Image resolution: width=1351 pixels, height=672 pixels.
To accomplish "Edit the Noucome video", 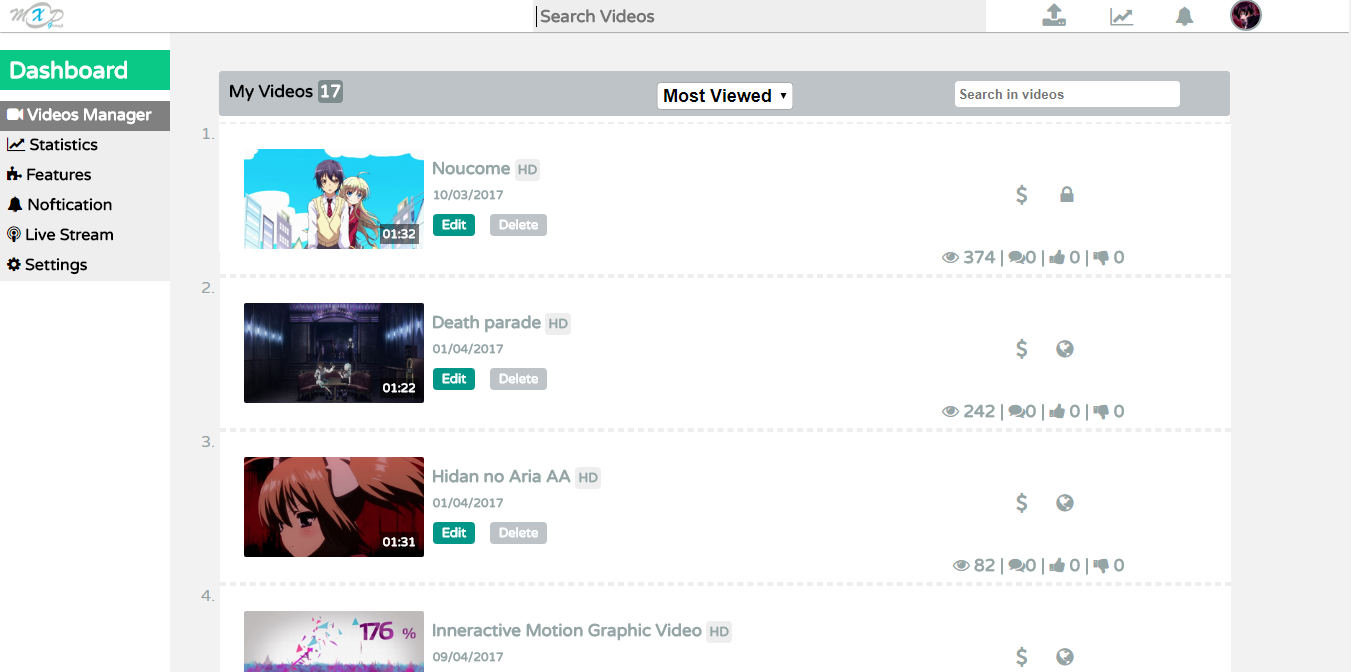I will (x=454, y=225).
